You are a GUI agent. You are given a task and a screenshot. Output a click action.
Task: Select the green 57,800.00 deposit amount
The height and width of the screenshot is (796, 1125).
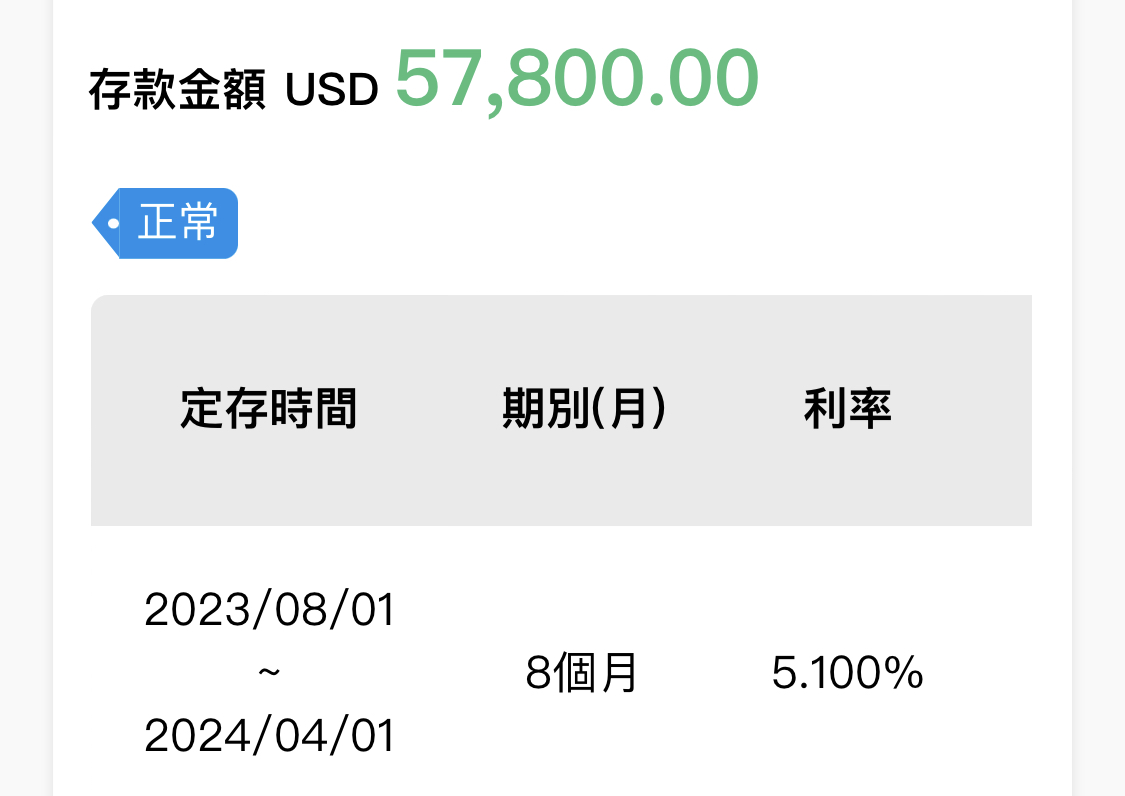[x=577, y=78]
